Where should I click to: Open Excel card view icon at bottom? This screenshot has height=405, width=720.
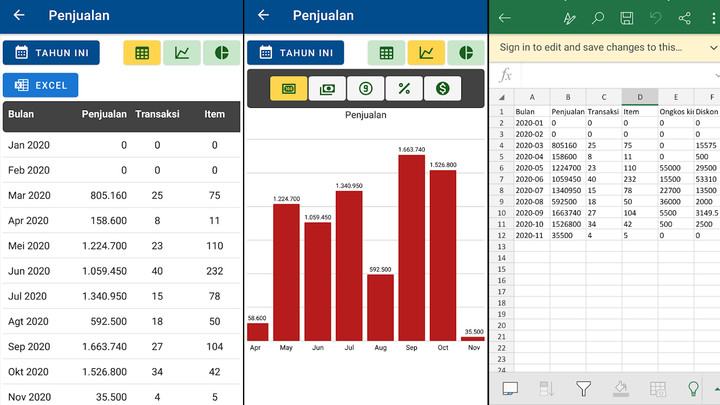tap(510, 389)
